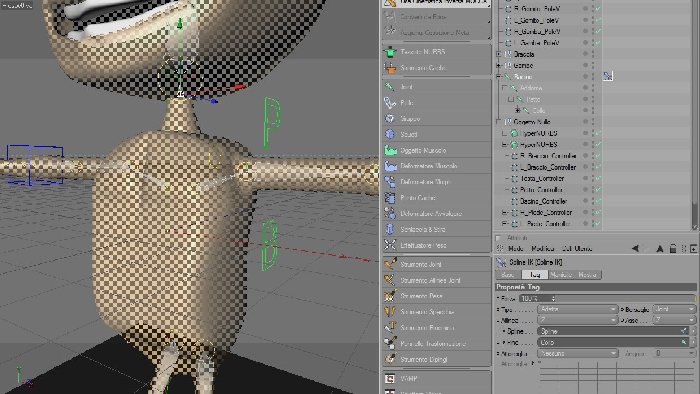Switch to the Mostra tab
The width and height of the screenshot is (700, 394).
click(x=588, y=275)
